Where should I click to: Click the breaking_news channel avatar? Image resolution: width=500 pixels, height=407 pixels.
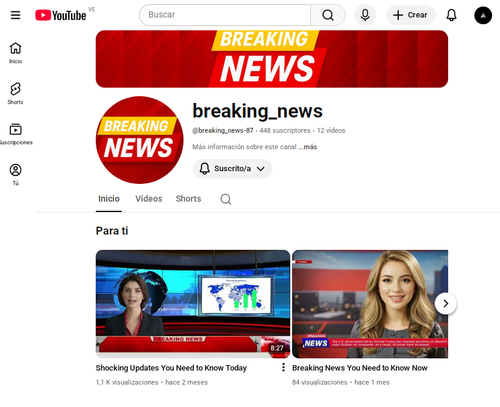[x=139, y=140]
